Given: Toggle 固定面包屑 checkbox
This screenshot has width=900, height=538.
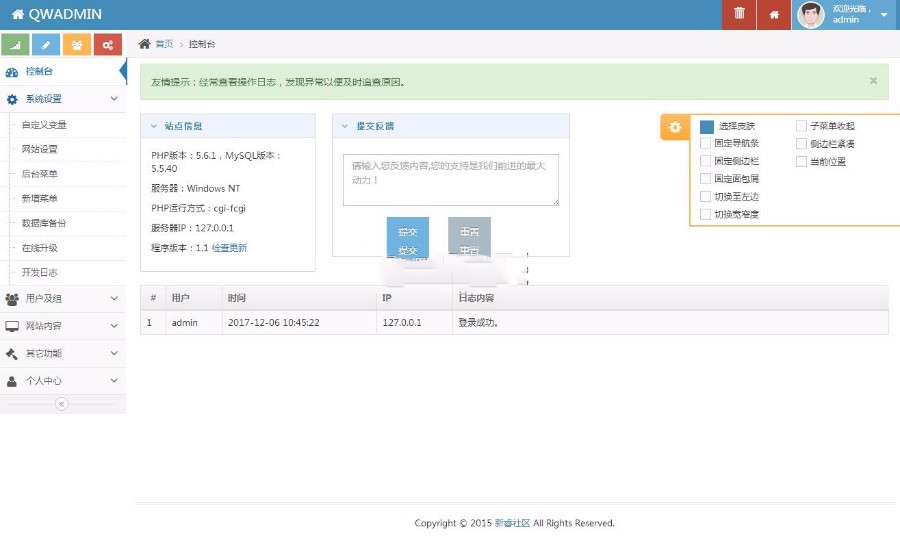Looking at the screenshot, I should [705, 179].
